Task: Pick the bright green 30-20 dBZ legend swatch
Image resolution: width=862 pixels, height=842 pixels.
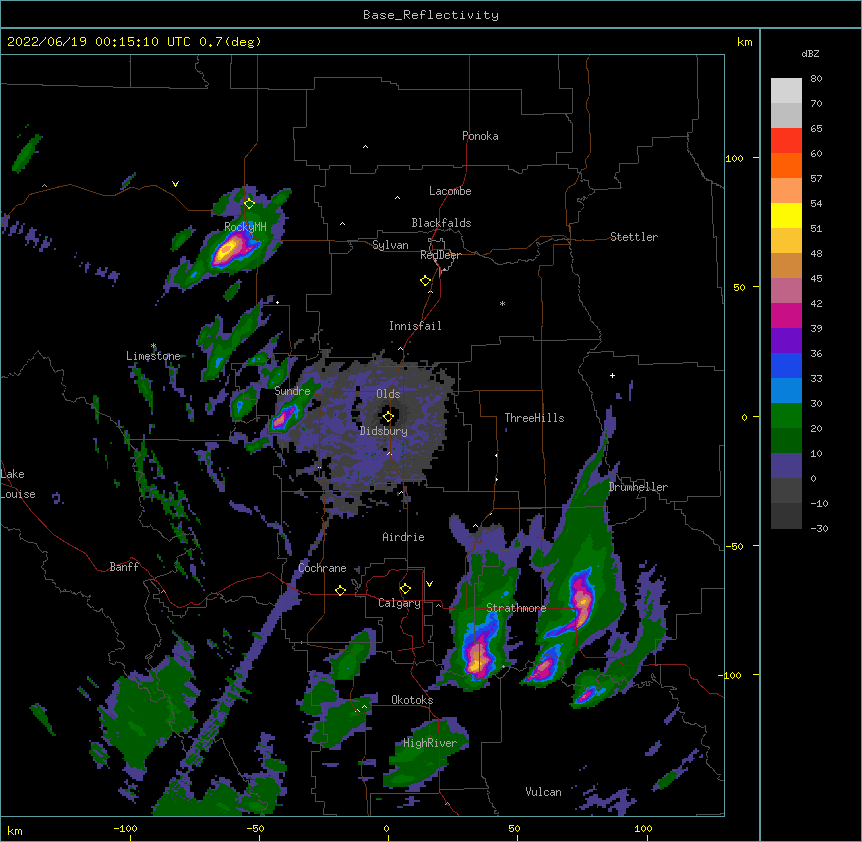Action: pos(786,416)
